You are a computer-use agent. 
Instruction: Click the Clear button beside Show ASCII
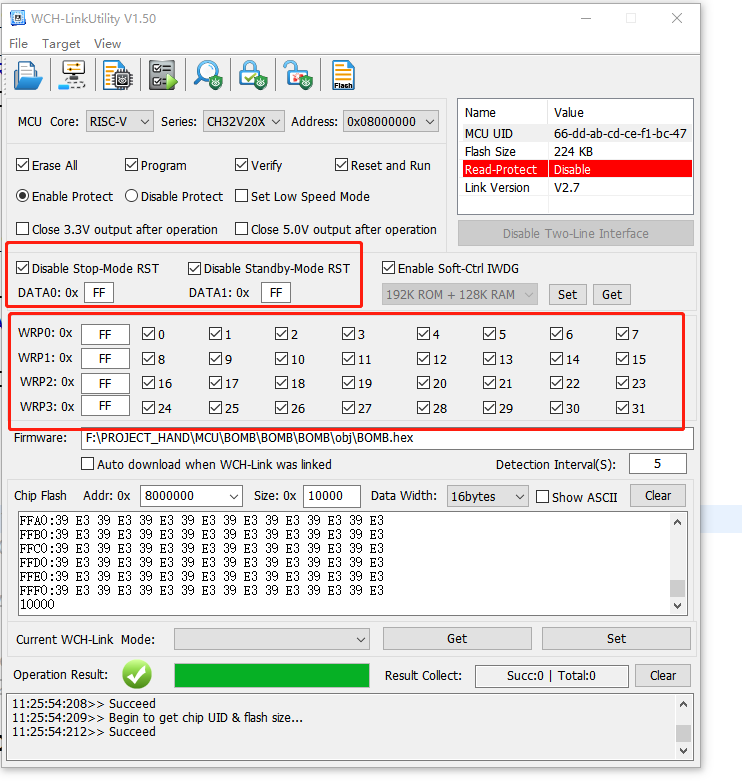pyautogui.click(x=657, y=496)
